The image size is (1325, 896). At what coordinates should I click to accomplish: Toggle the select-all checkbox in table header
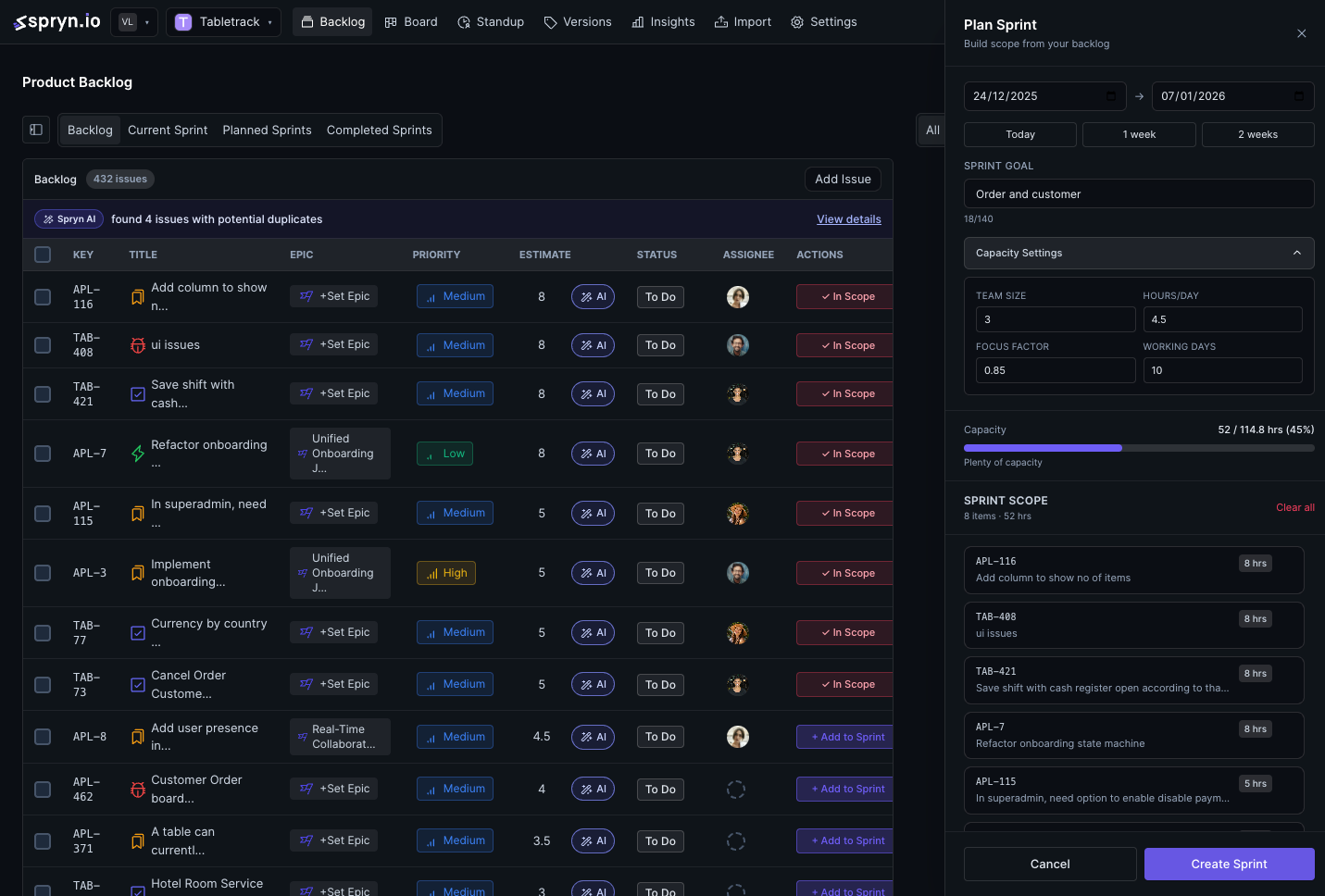(x=42, y=254)
